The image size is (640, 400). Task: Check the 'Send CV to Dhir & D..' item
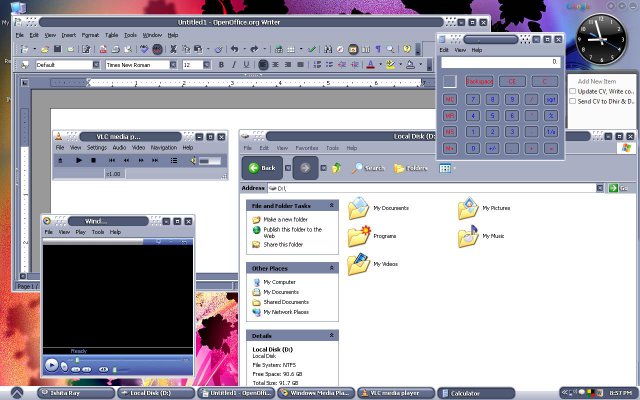[x=573, y=101]
